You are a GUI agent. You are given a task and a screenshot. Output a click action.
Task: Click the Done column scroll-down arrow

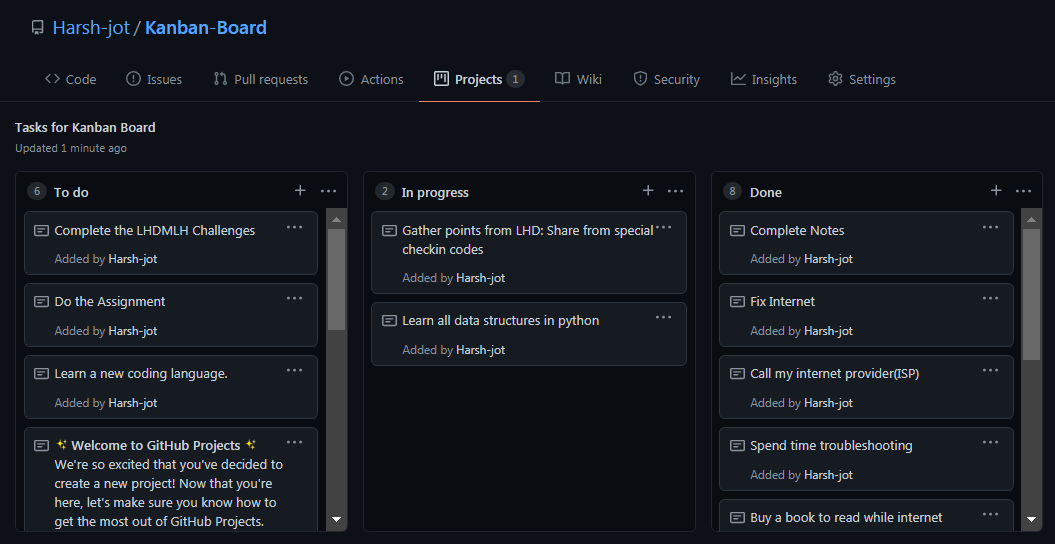click(x=1031, y=519)
